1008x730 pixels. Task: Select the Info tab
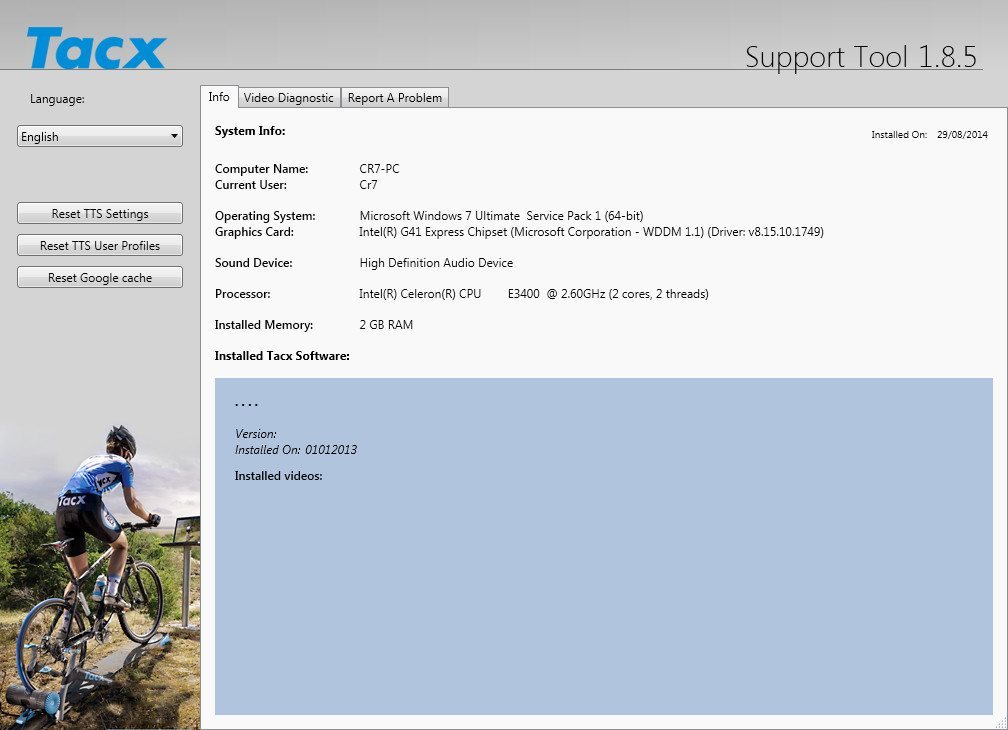[x=219, y=96]
